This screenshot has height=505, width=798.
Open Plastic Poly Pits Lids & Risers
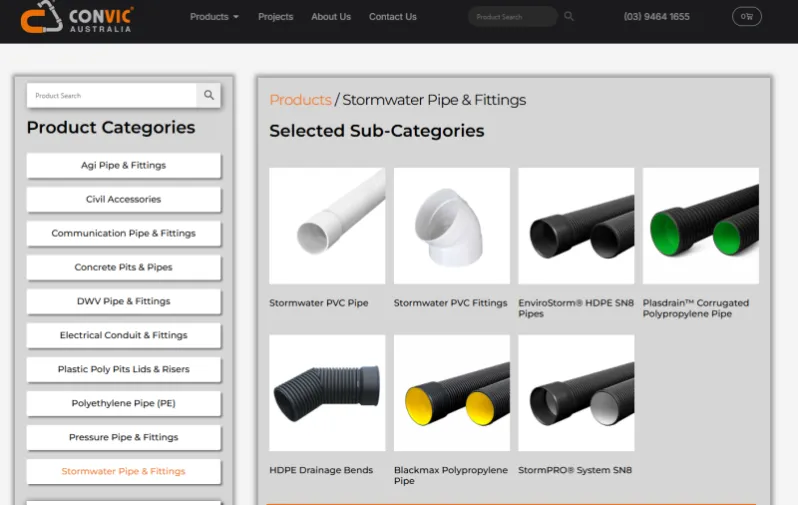pos(124,369)
